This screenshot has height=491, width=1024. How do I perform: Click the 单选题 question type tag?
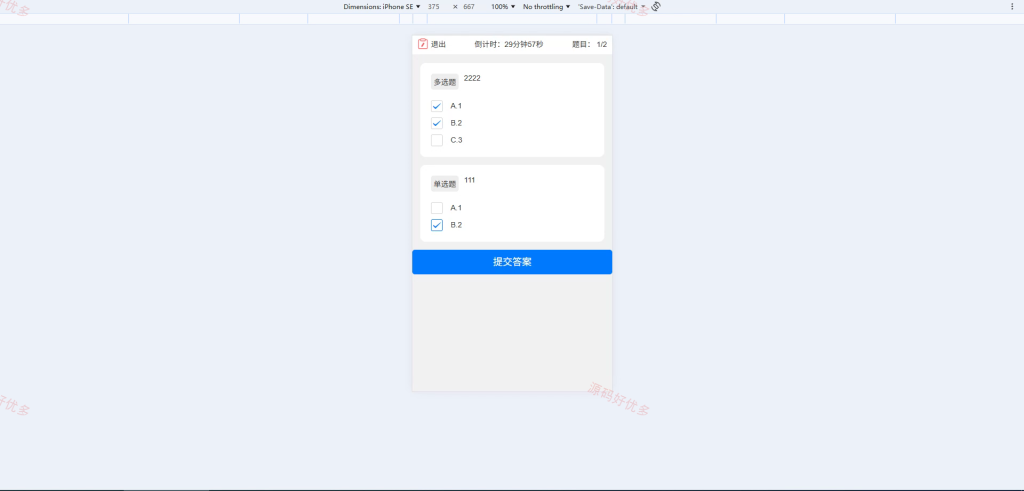(445, 184)
